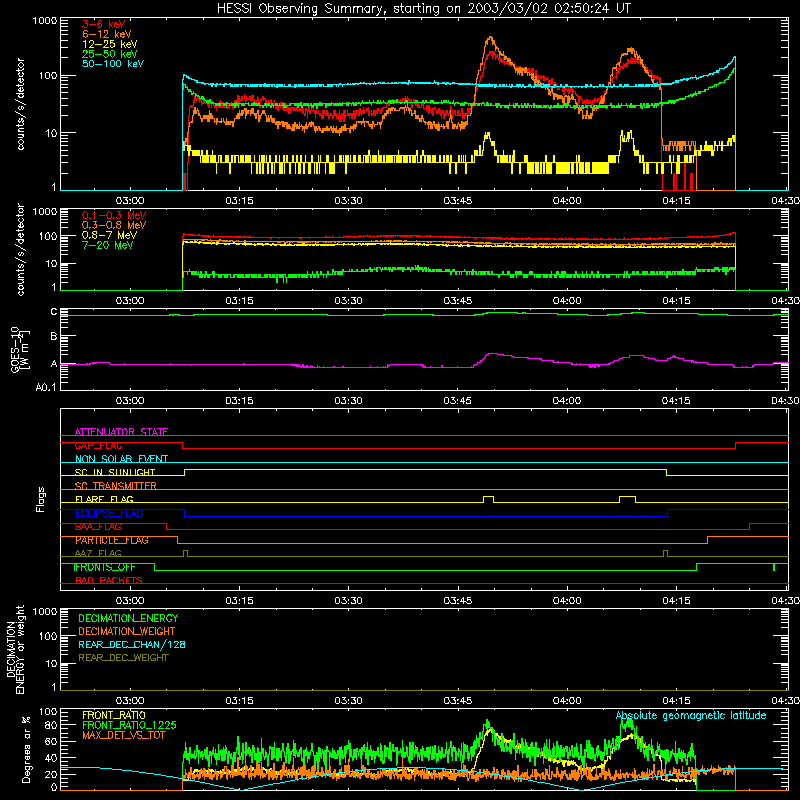
Task: Click the FRONT_RATIO_1225 legend label
Action: click(x=129, y=725)
